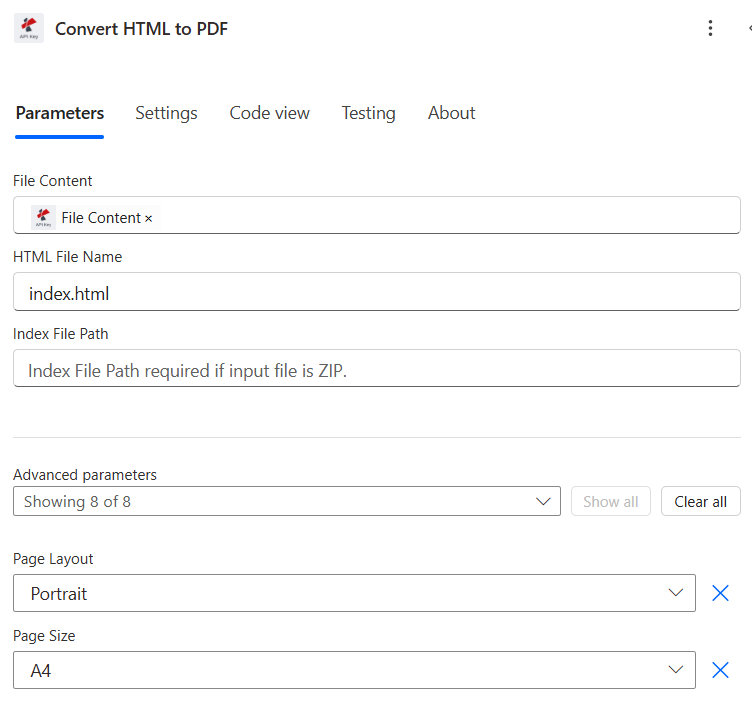Delete the Page Size parameter with X

(720, 670)
